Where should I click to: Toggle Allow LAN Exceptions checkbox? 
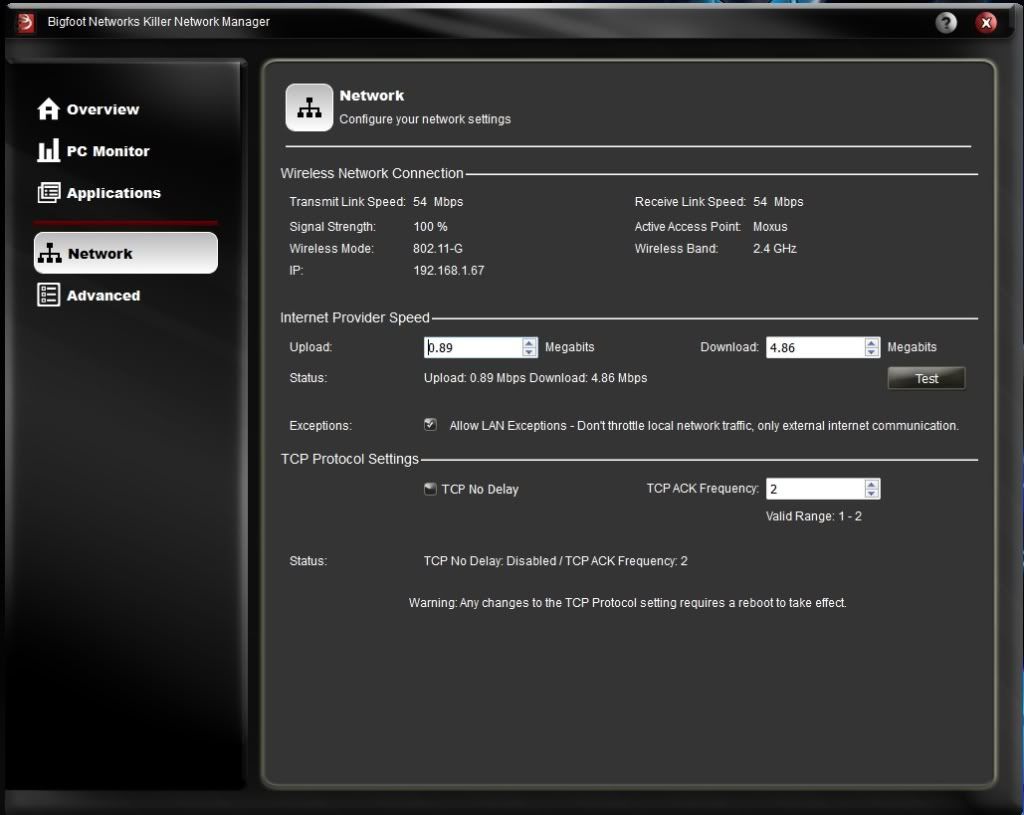430,424
